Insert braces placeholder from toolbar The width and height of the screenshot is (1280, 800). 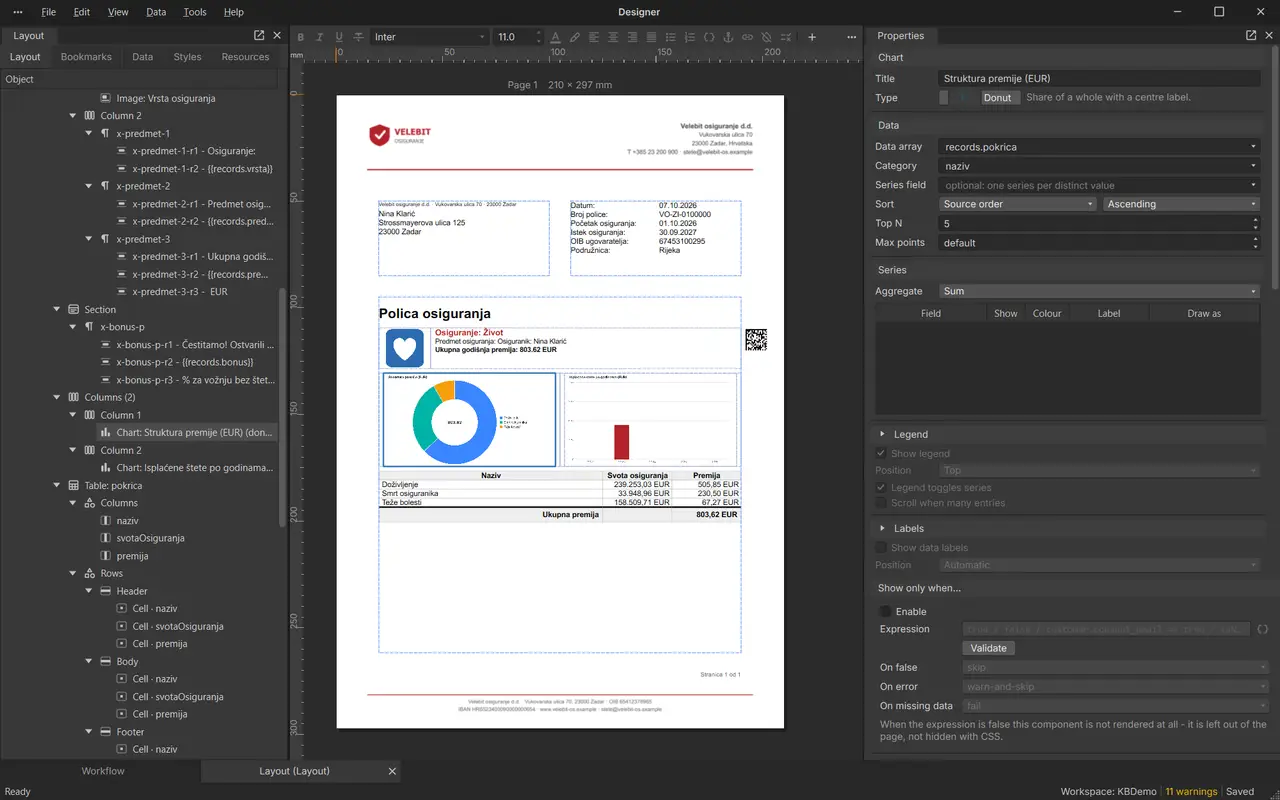[709, 37]
